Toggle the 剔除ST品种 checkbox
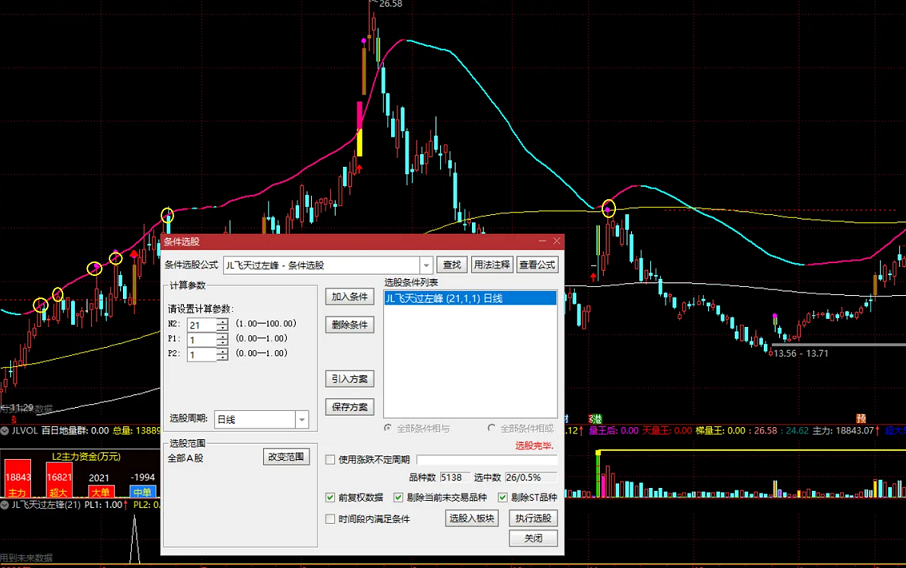Screen dimensions: 906x568 (x=503, y=498)
